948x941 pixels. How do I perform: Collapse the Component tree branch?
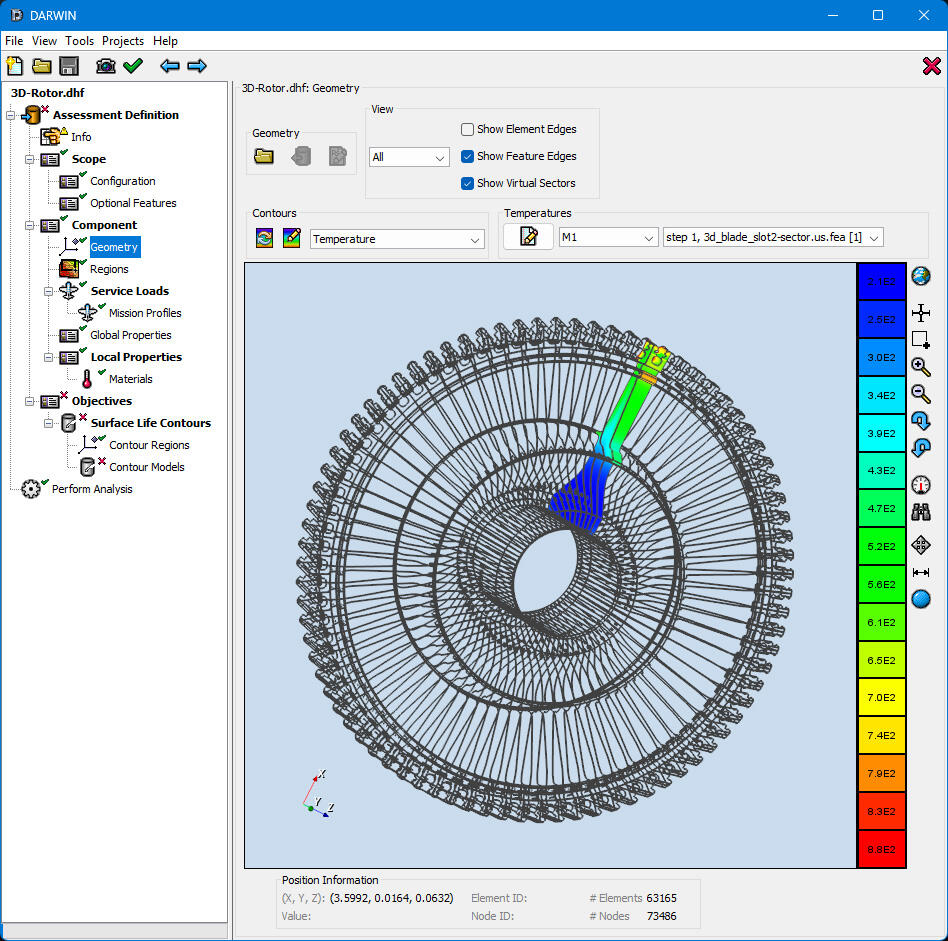pyautogui.click(x=30, y=224)
